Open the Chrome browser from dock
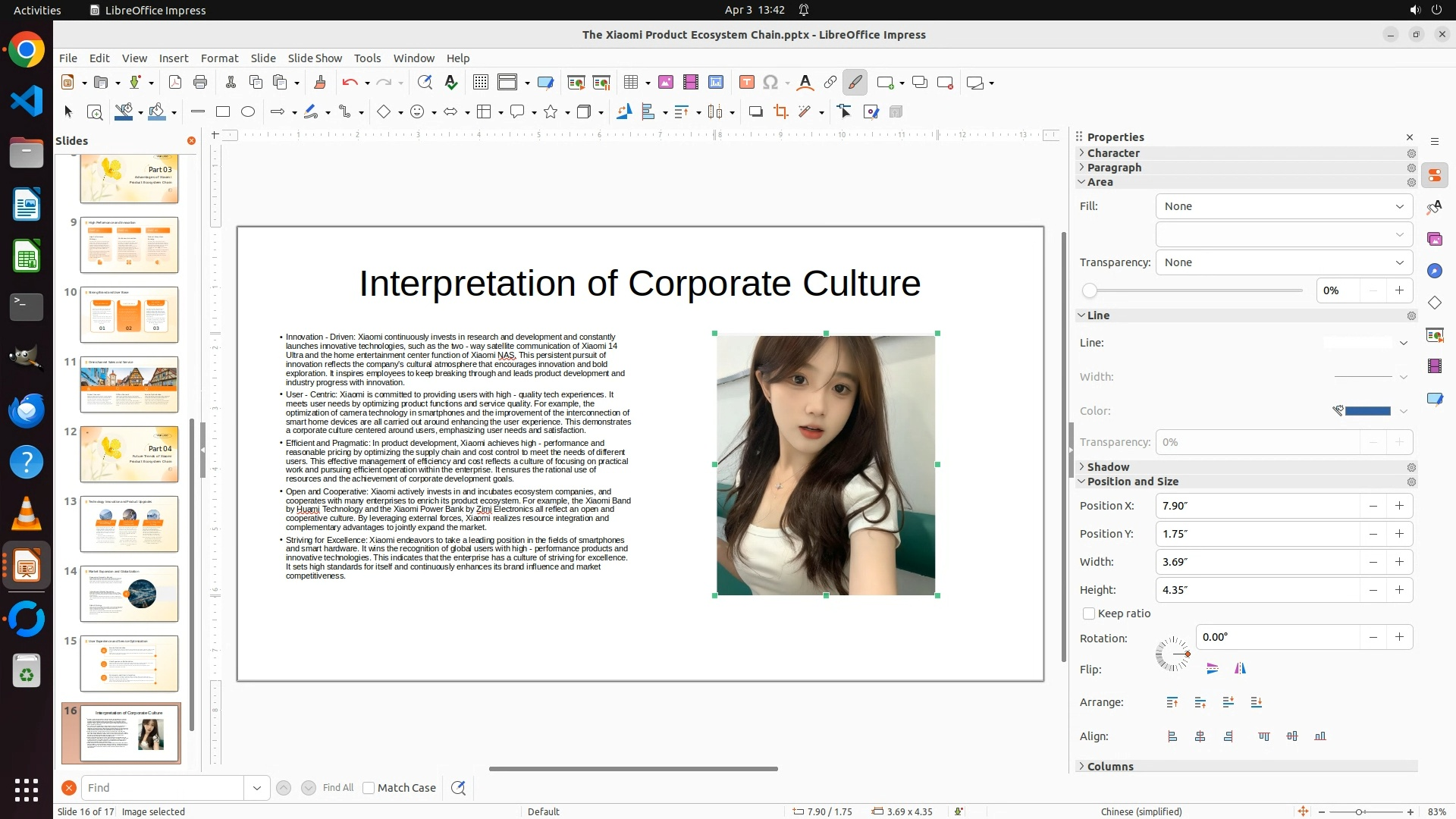Viewport: 1456px width, 819px height. click(x=27, y=51)
